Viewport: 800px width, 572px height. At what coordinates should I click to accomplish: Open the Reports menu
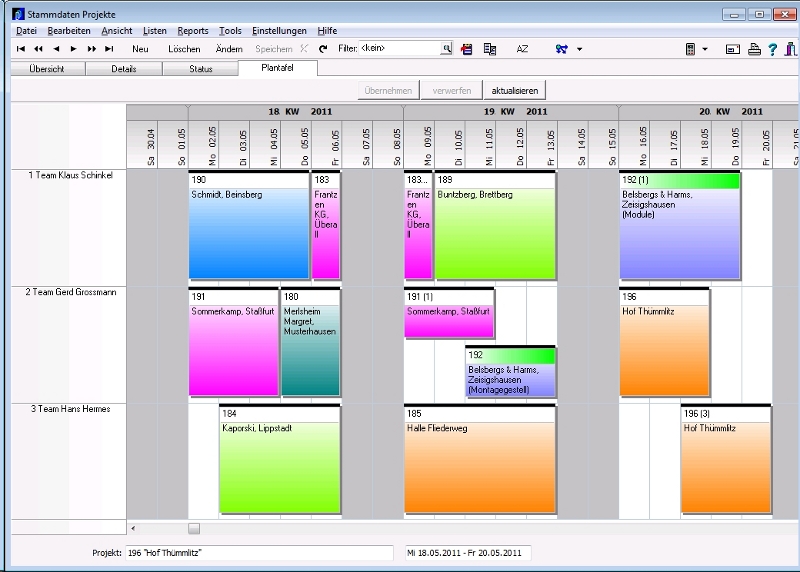(x=193, y=31)
